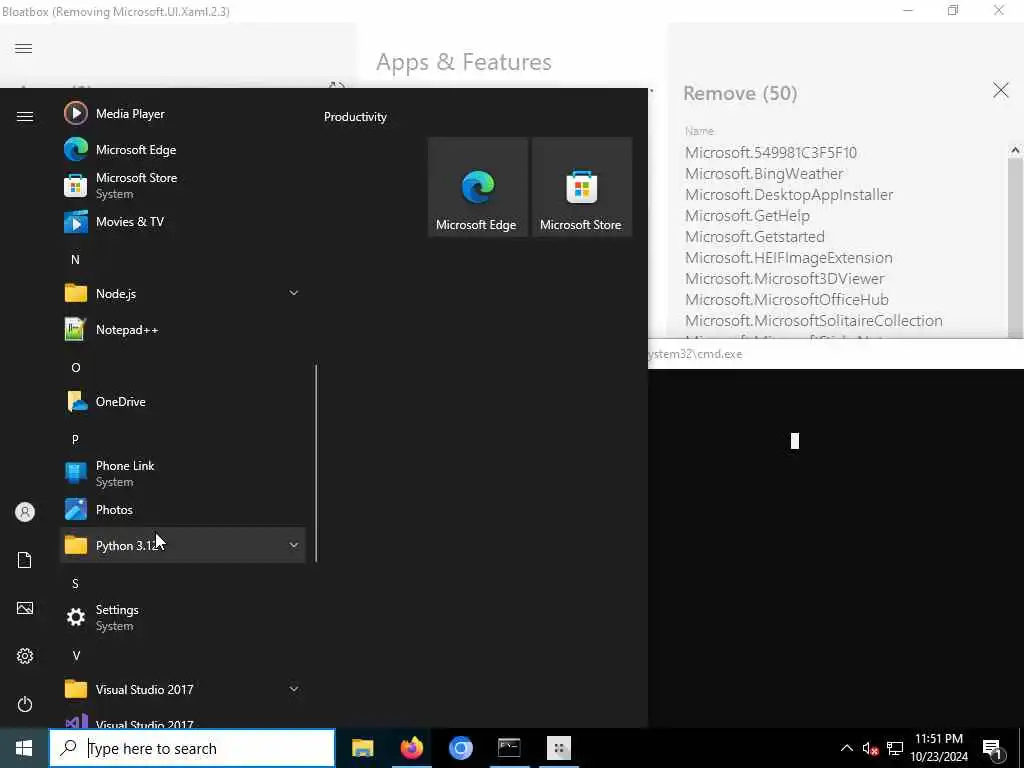The width and height of the screenshot is (1024, 768).
Task: Click the Microsoft Store pinned tile
Action: click(582, 187)
